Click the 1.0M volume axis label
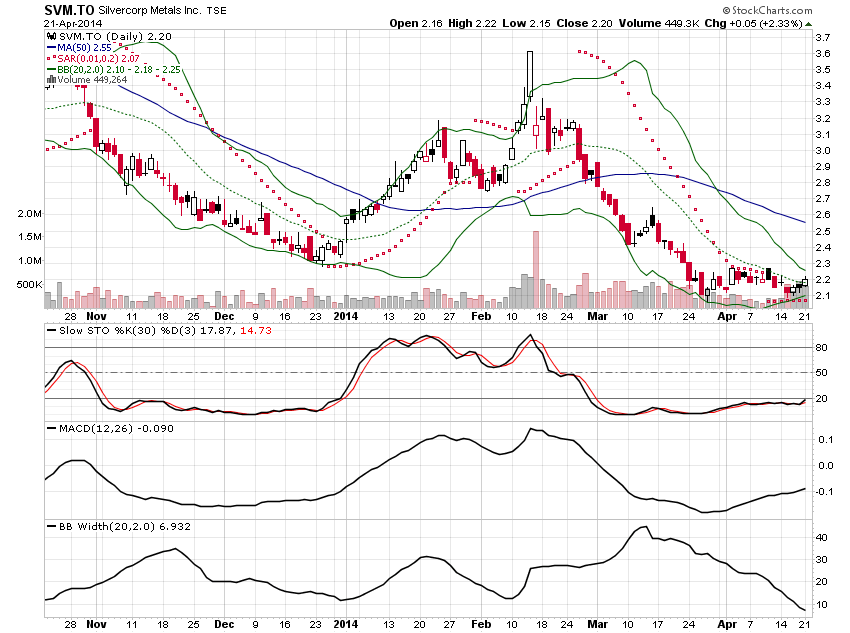The height and width of the screenshot is (633, 850). (29, 261)
